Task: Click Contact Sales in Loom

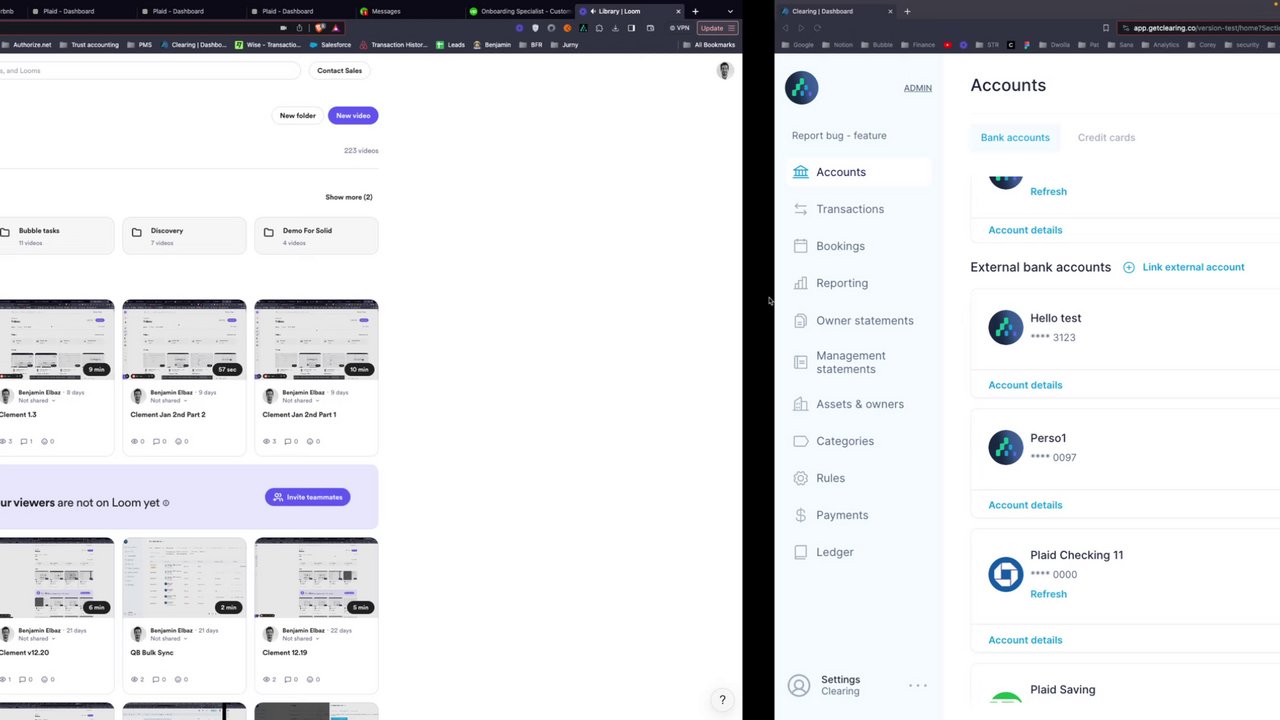Action: [339, 71]
